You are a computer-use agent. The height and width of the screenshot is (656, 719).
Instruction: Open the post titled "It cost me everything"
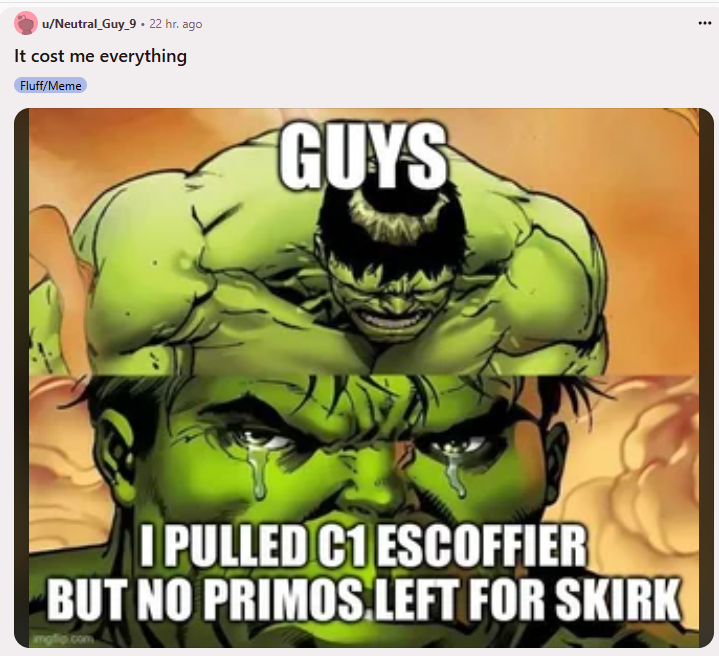click(100, 56)
